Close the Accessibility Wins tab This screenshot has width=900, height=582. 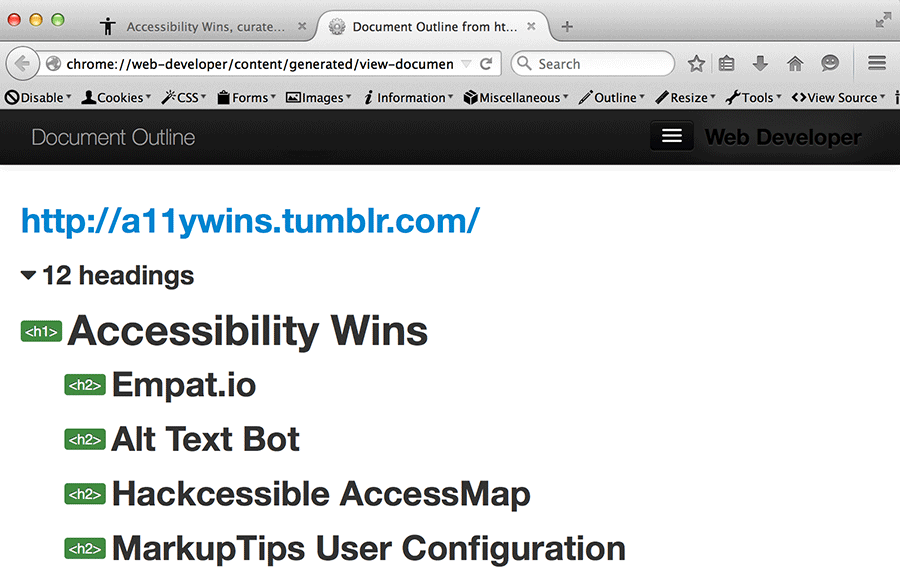pos(302,26)
